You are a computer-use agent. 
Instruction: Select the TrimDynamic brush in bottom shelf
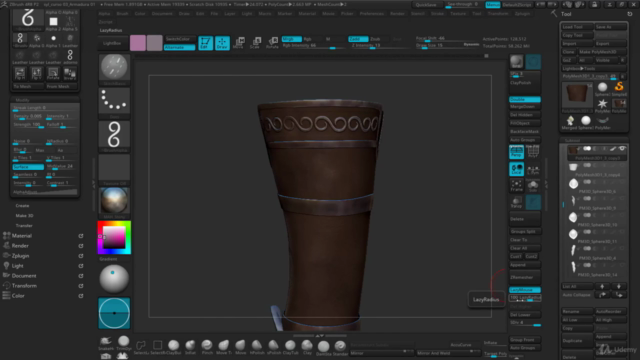point(123,343)
